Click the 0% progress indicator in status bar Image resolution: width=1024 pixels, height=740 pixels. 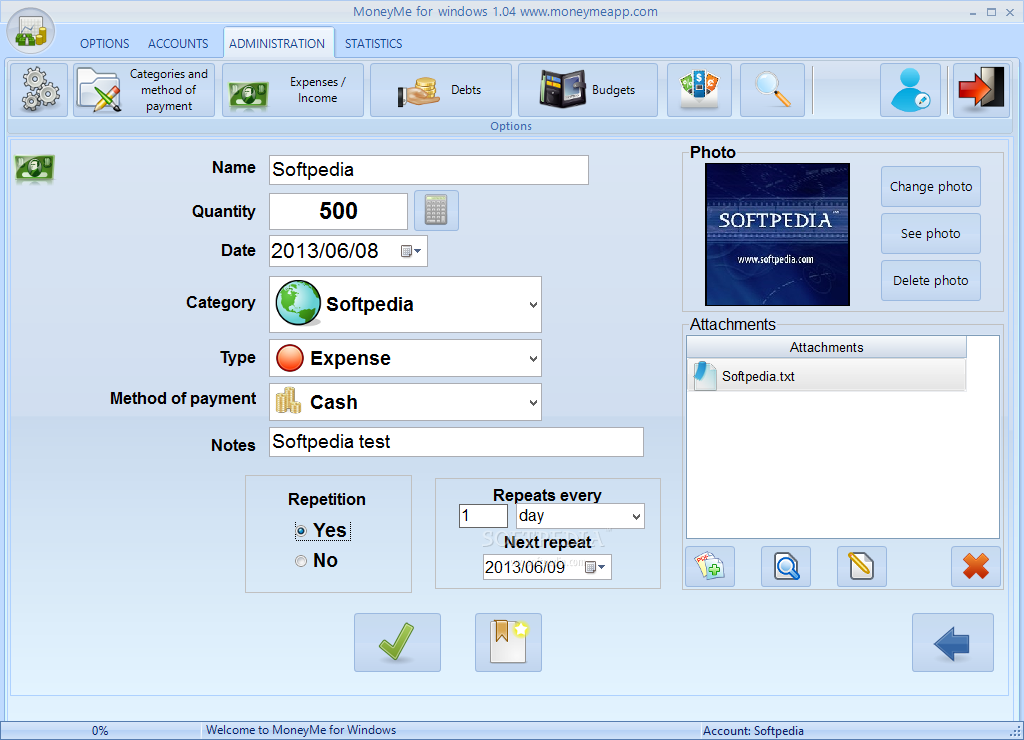pos(100,731)
